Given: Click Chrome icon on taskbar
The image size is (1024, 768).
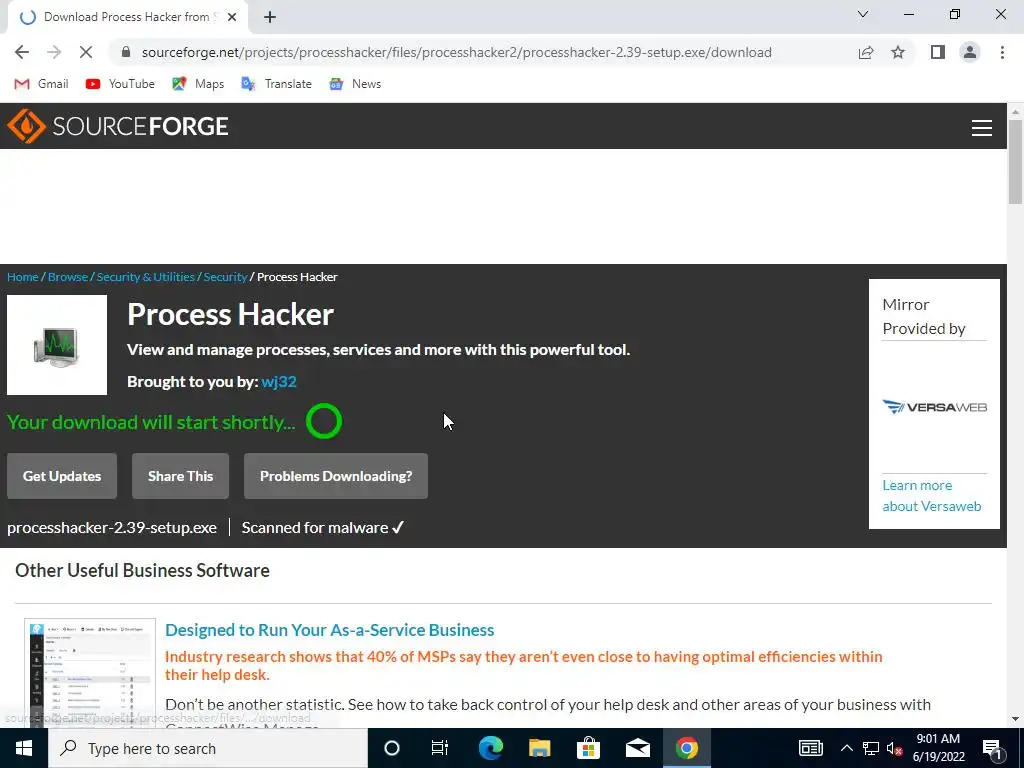Looking at the screenshot, I should tap(686, 748).
